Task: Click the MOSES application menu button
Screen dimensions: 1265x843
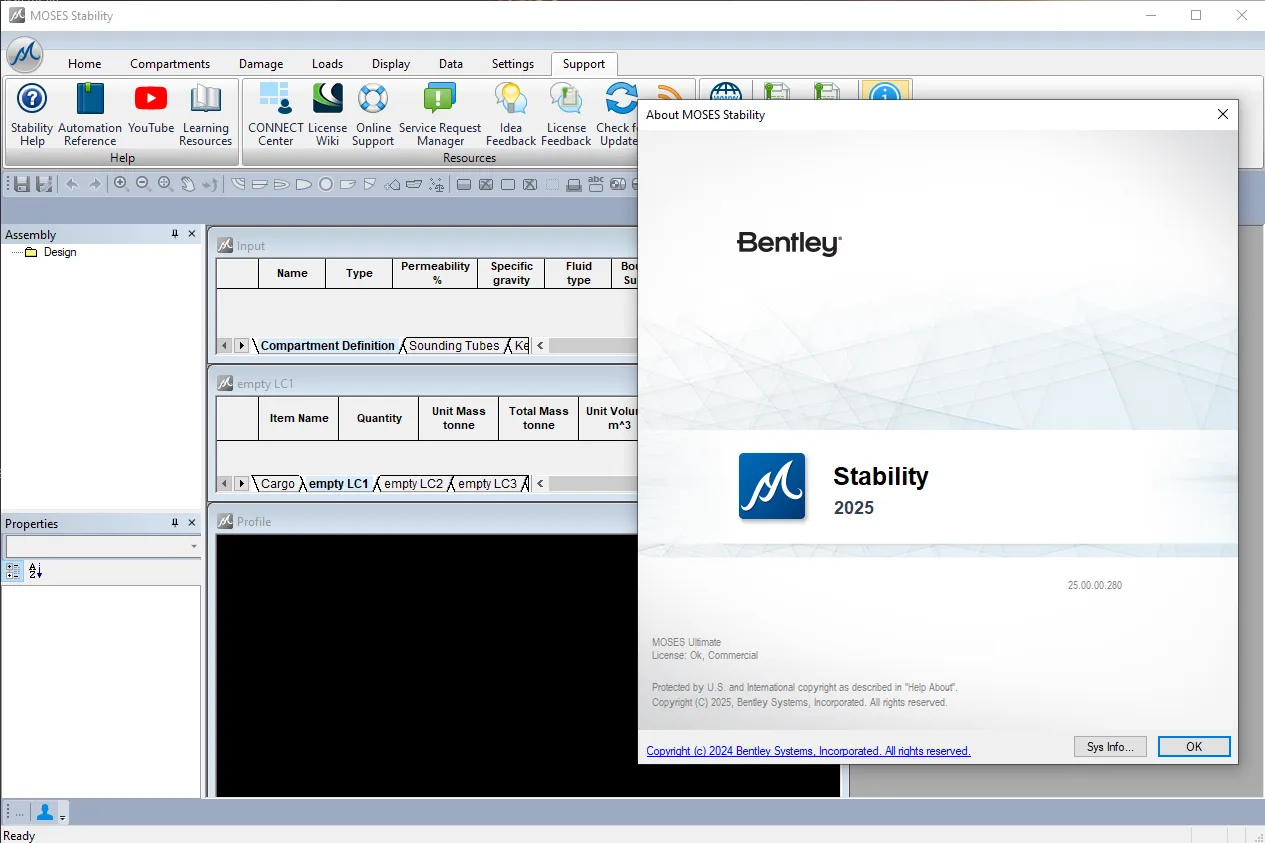Action: tap(24, 55)
